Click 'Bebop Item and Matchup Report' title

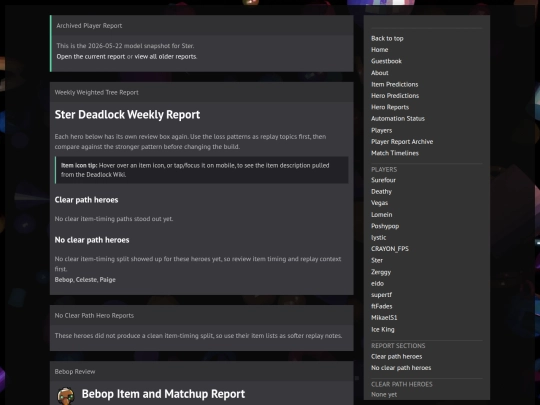(163, 394)
